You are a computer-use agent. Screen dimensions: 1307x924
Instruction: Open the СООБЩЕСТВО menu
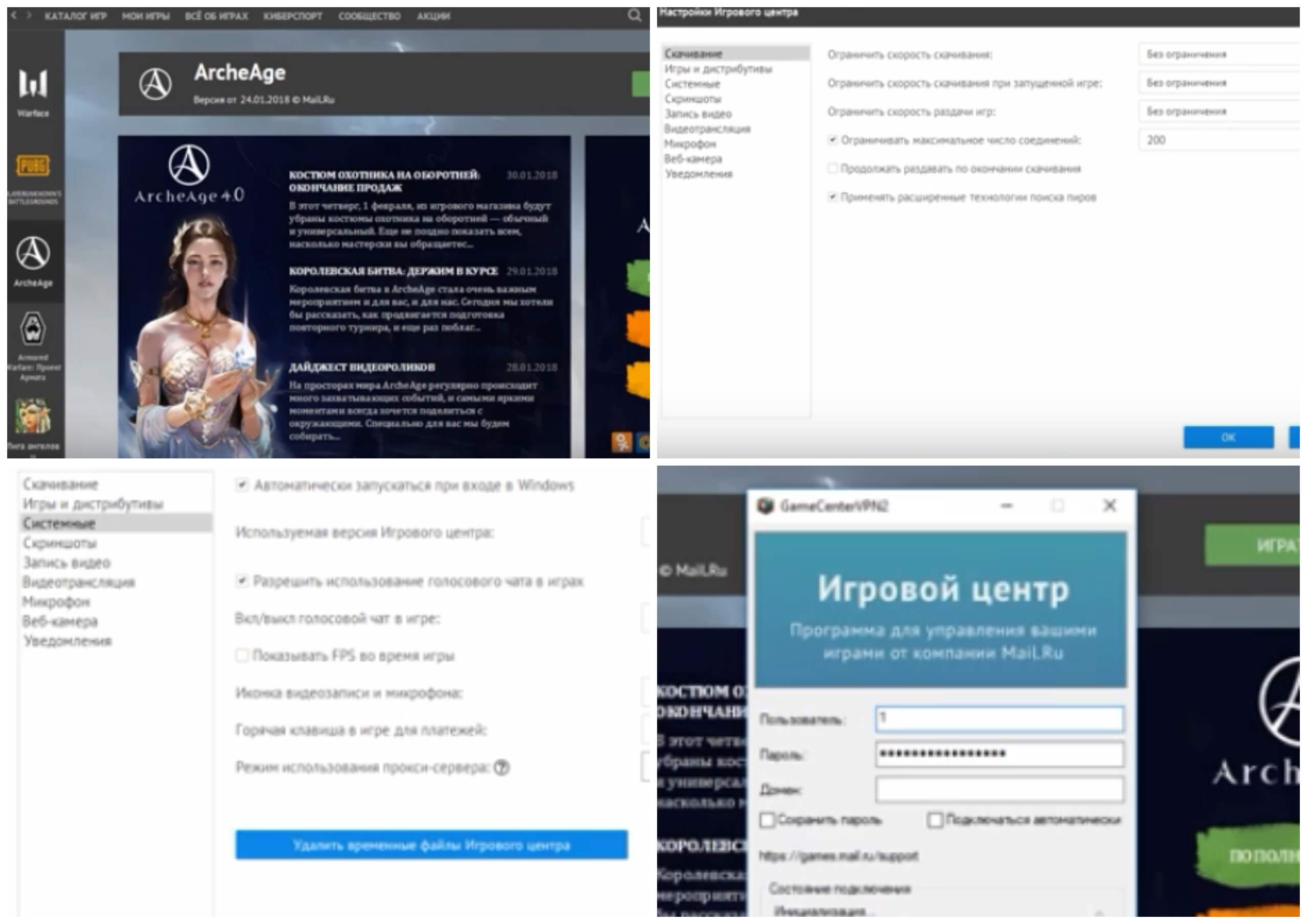coord(369,16)
